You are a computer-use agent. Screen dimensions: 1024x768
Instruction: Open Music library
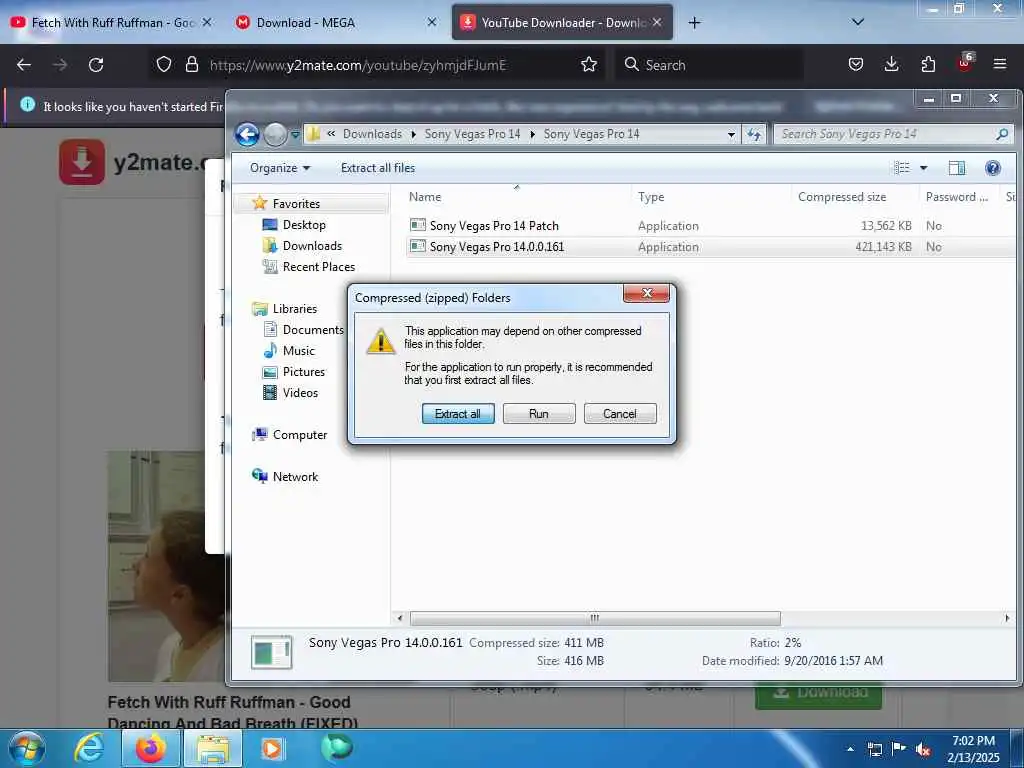(x=298, y=351)
